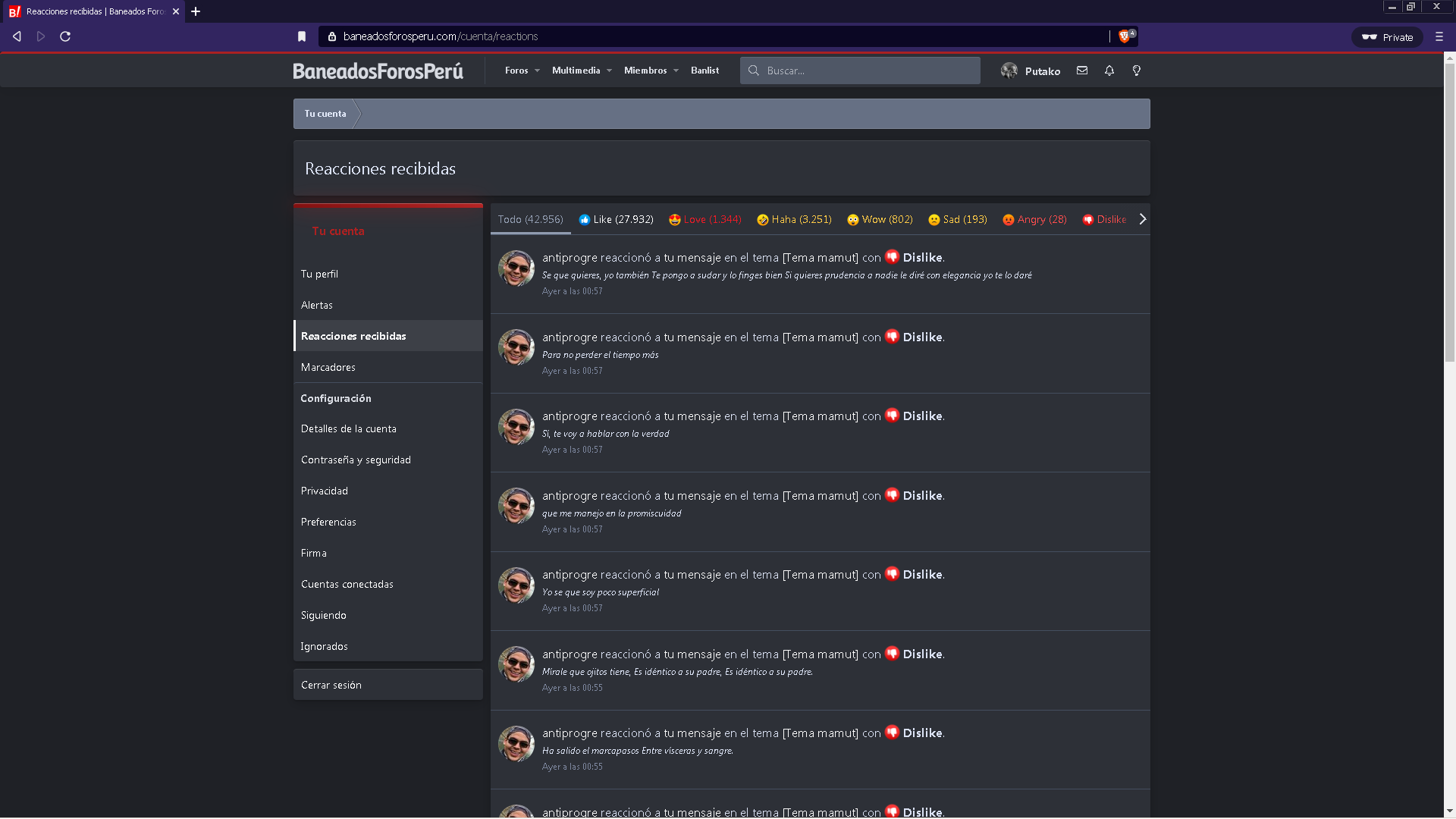Screen dimensions: 1456x819
Task: Click antiprogre avatar beside 'Para no perder' reaction
Action: [516, 347]
